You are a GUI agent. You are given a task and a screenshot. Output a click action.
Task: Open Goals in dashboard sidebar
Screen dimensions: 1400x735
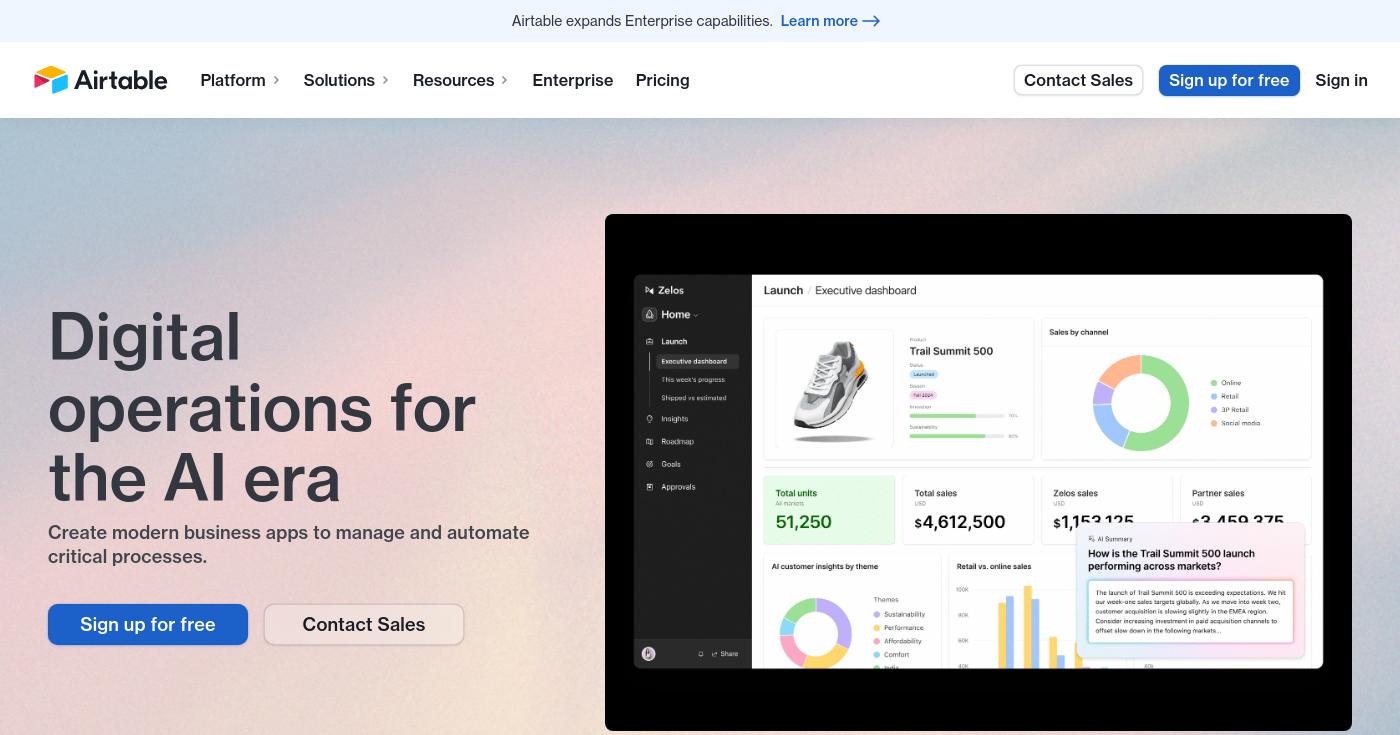click(671, 464)
